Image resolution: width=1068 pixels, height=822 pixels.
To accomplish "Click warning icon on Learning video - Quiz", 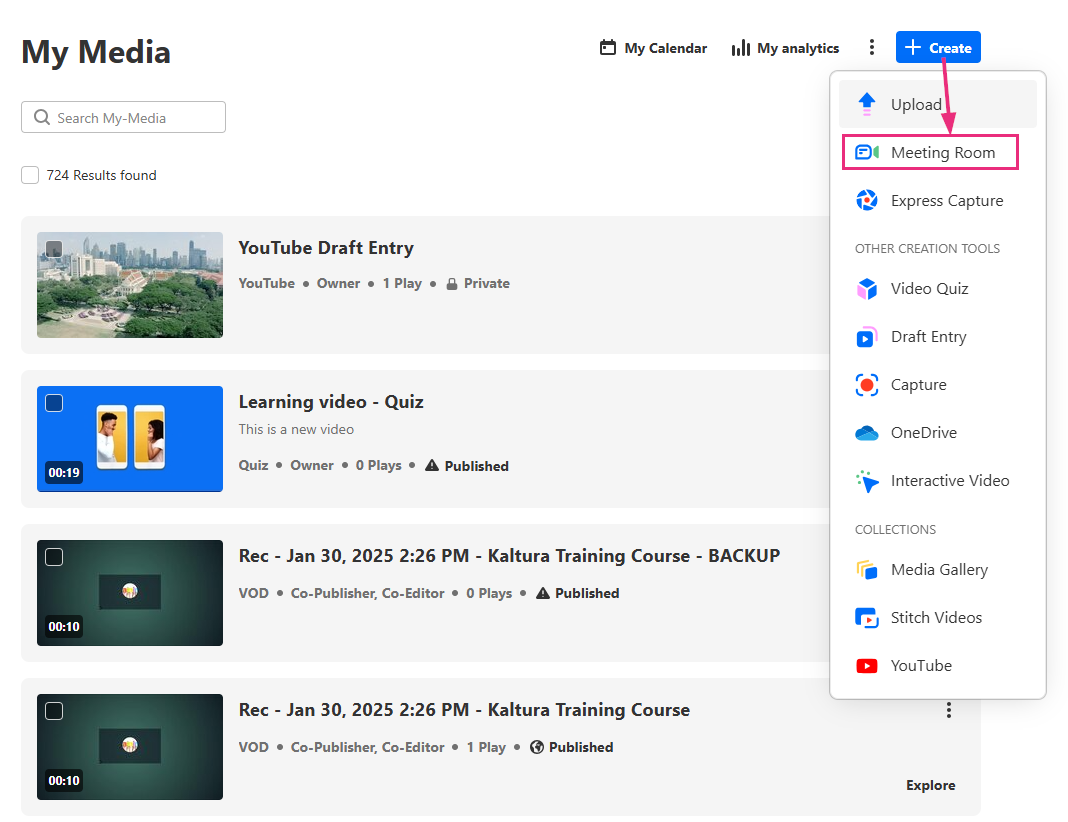I will (x=431, y=465).
